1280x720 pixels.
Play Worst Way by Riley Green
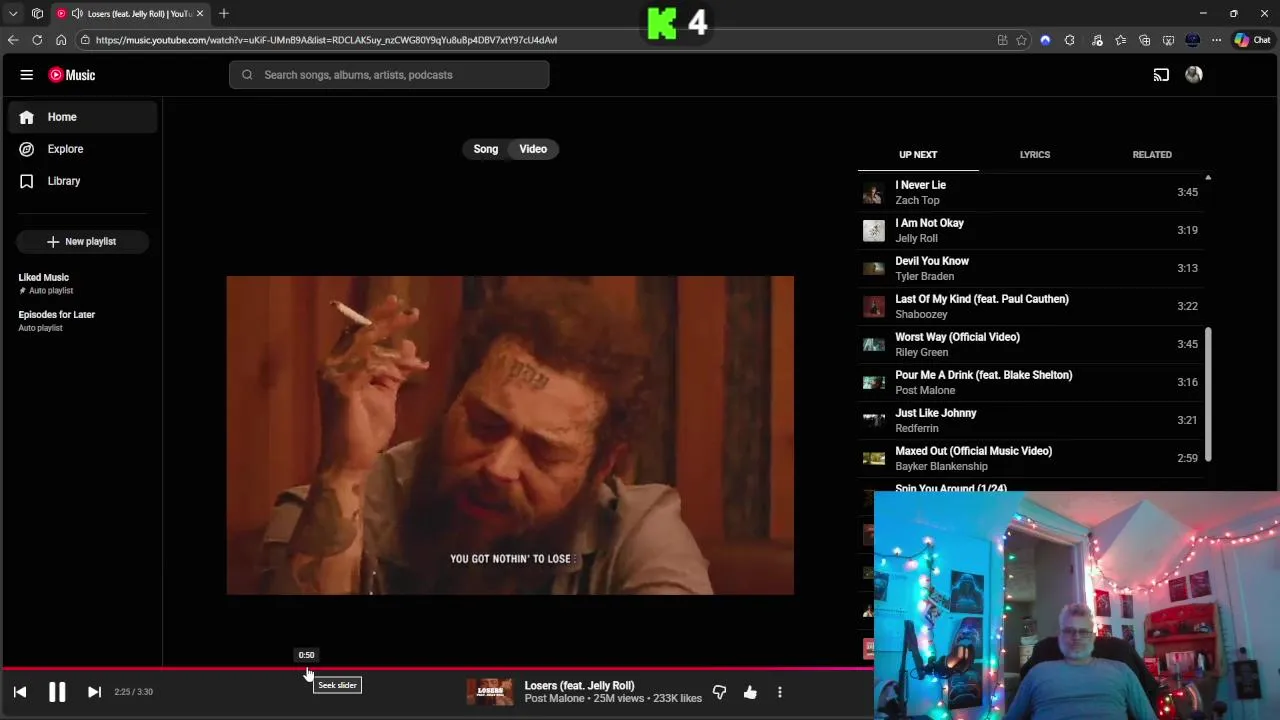click(x=1030, y=344)
